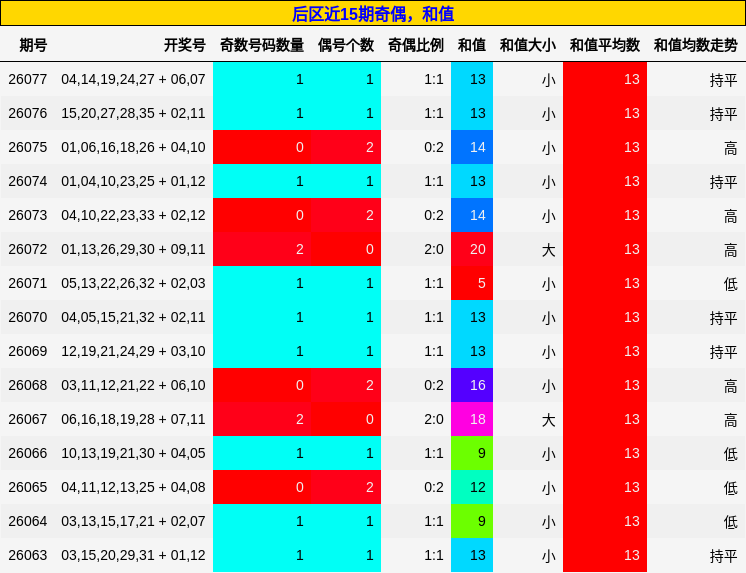Select issue number 26065
746x573 pixels.
click(28, 487)
